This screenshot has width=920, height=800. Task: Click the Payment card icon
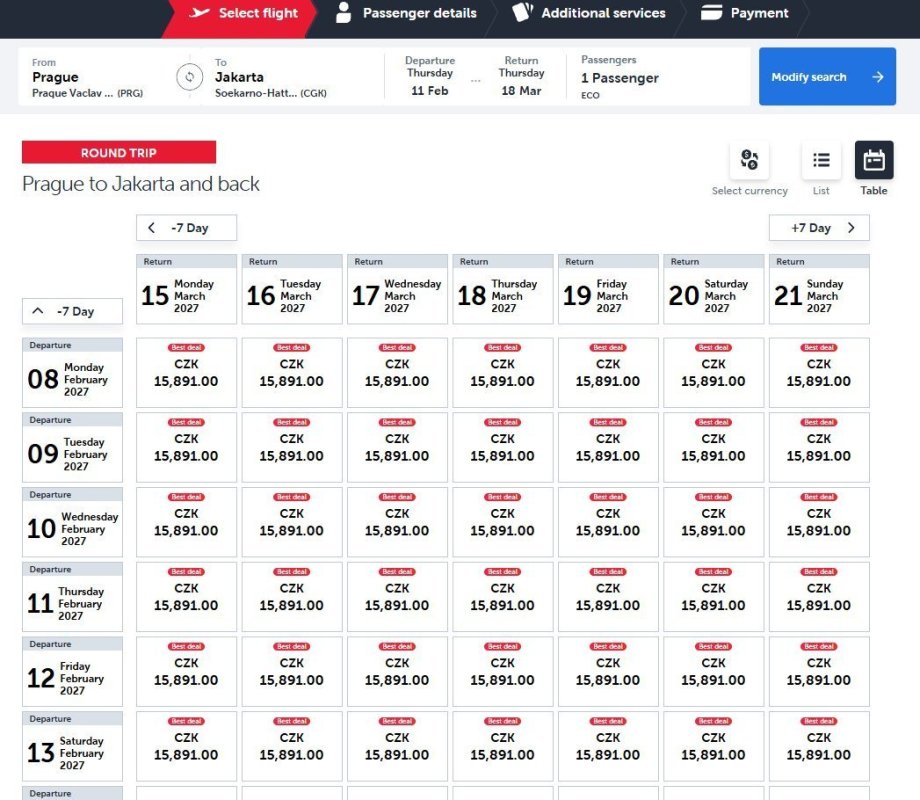pyautogui.click(x=711, y=12)
